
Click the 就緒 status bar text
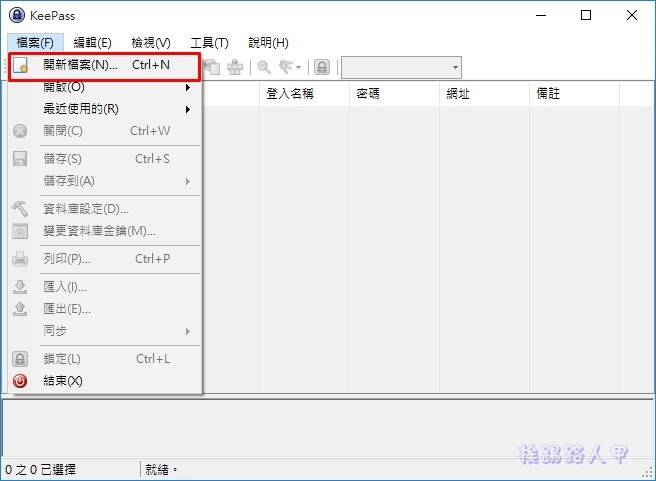click(x=161, y=470)
